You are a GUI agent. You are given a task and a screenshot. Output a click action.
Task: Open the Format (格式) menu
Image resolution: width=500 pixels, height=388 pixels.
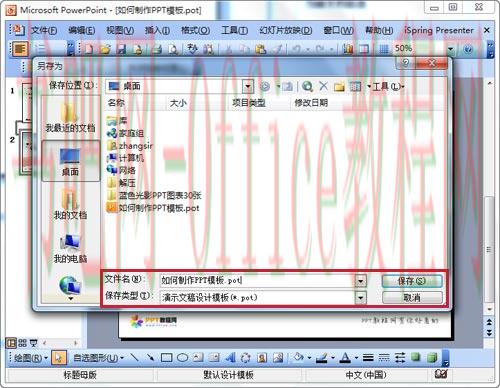(195, 31)
